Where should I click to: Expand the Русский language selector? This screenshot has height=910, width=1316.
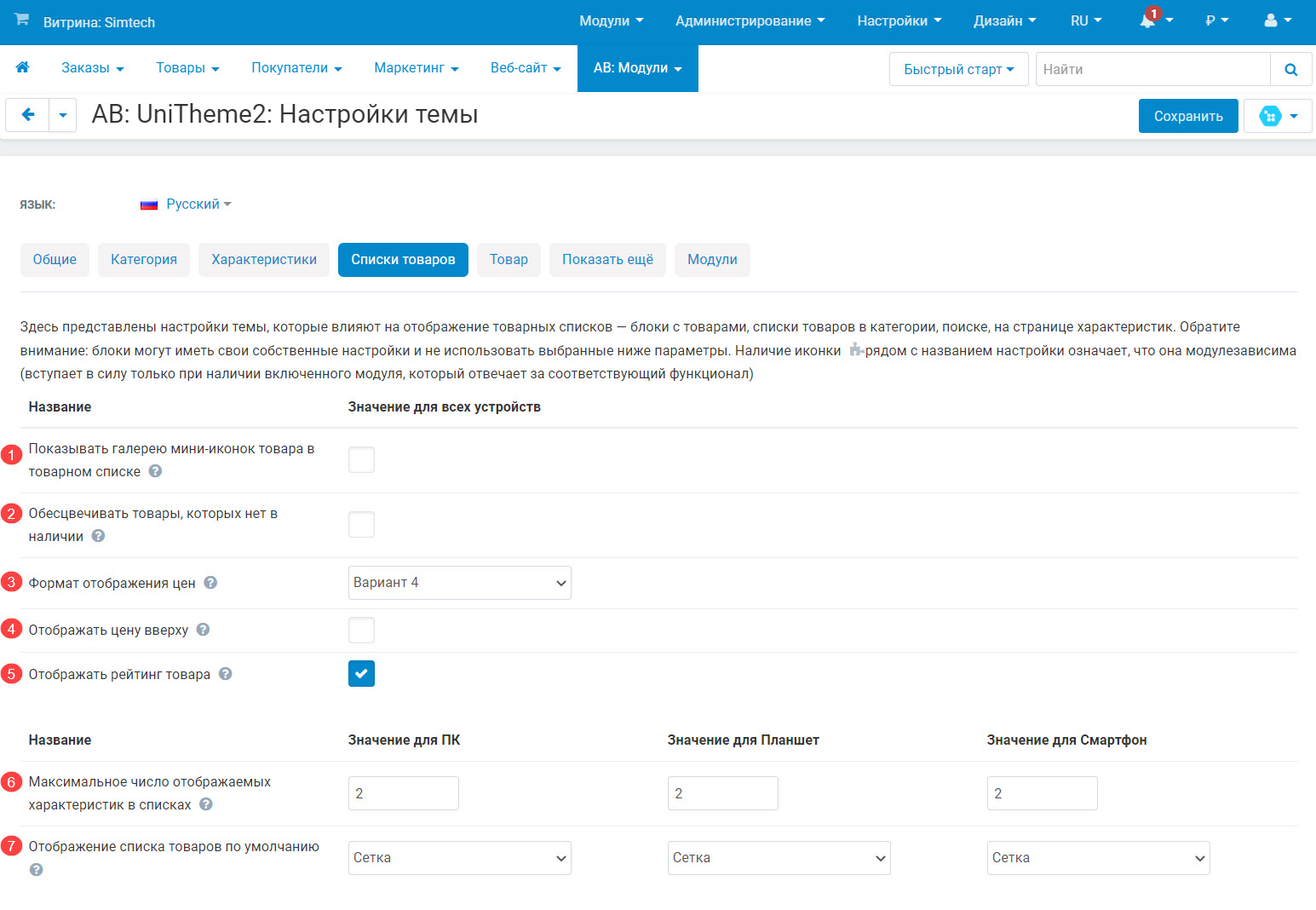pyautogui.click(x=198, y=204)
